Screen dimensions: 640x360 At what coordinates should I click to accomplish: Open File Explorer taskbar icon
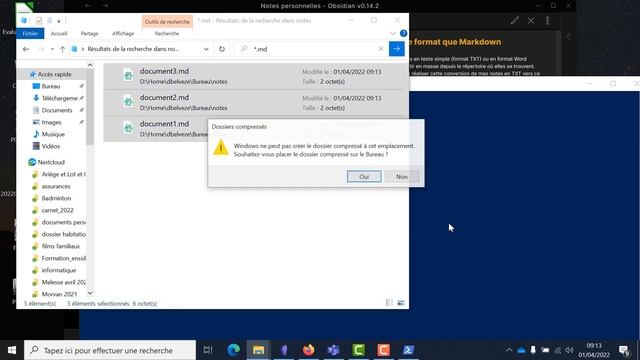pos(258,350)
